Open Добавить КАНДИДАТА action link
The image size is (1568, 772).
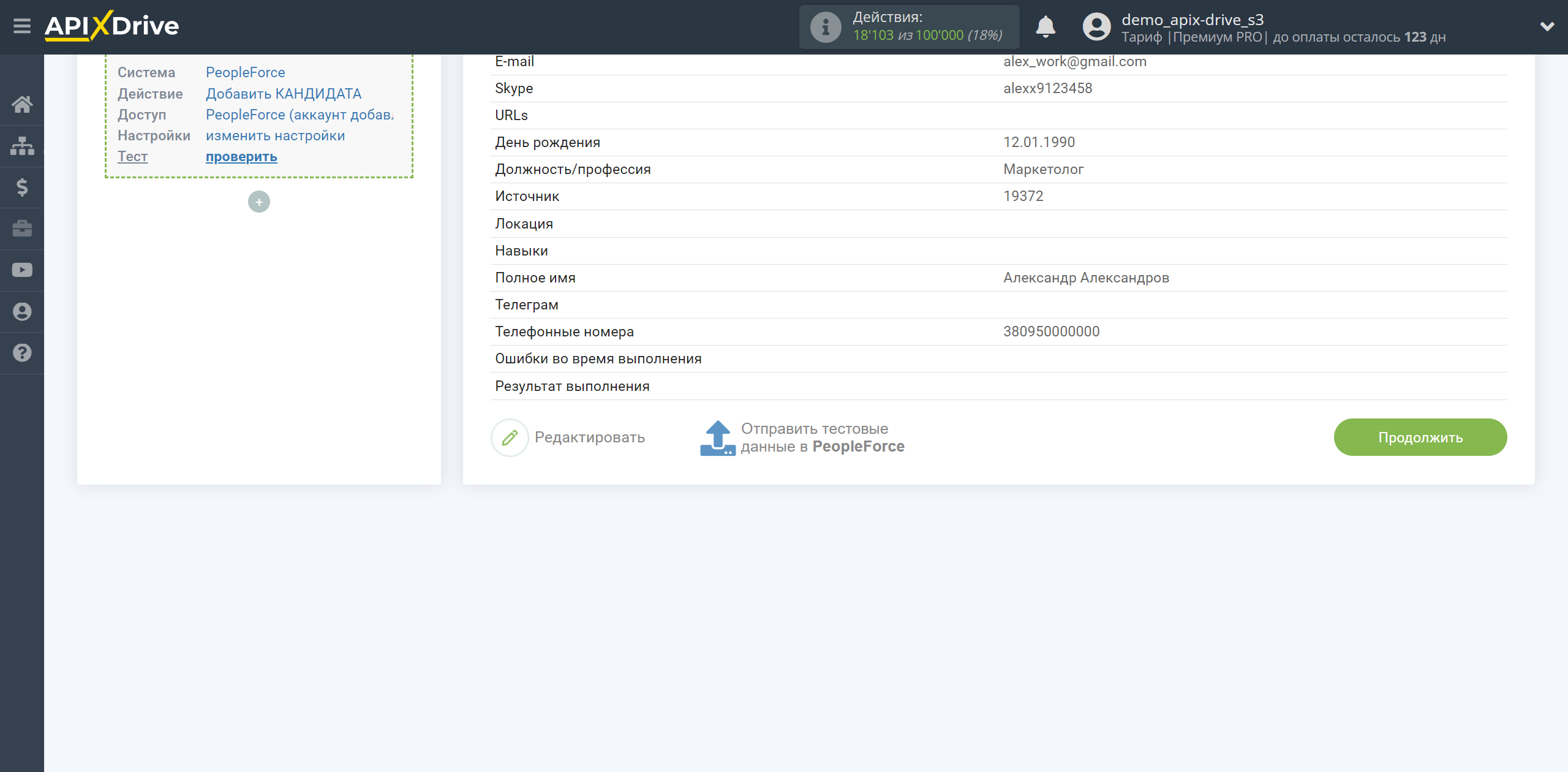click(x=284, y=94)
